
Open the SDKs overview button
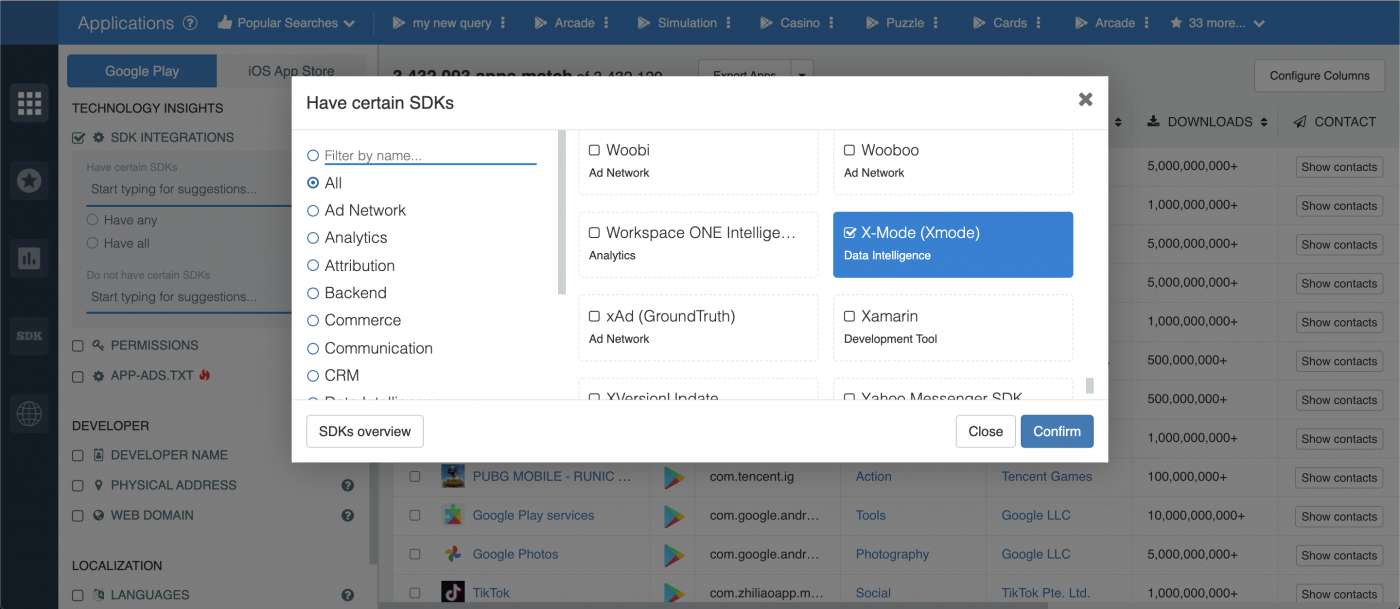coord(365,431)
